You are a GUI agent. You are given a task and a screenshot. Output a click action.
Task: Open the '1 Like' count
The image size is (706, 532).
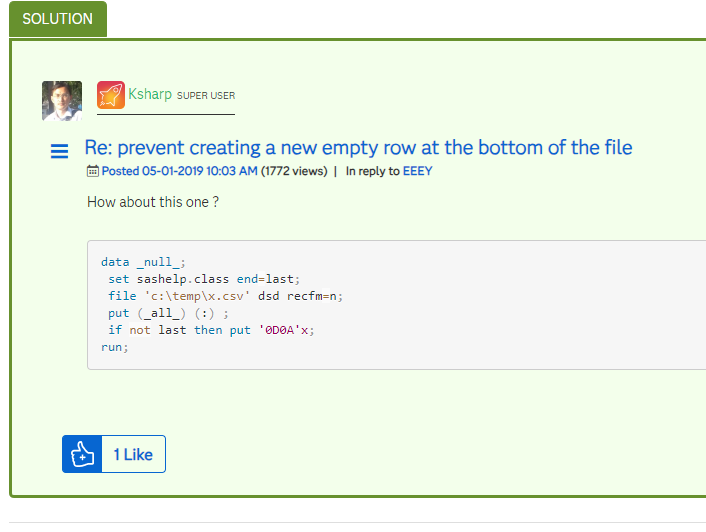tap(133, 454)
